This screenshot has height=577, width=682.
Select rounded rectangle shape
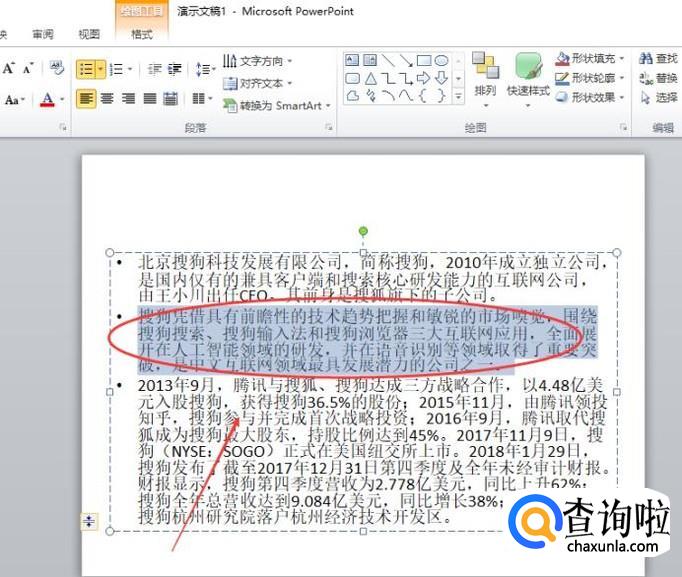point(352,78)
